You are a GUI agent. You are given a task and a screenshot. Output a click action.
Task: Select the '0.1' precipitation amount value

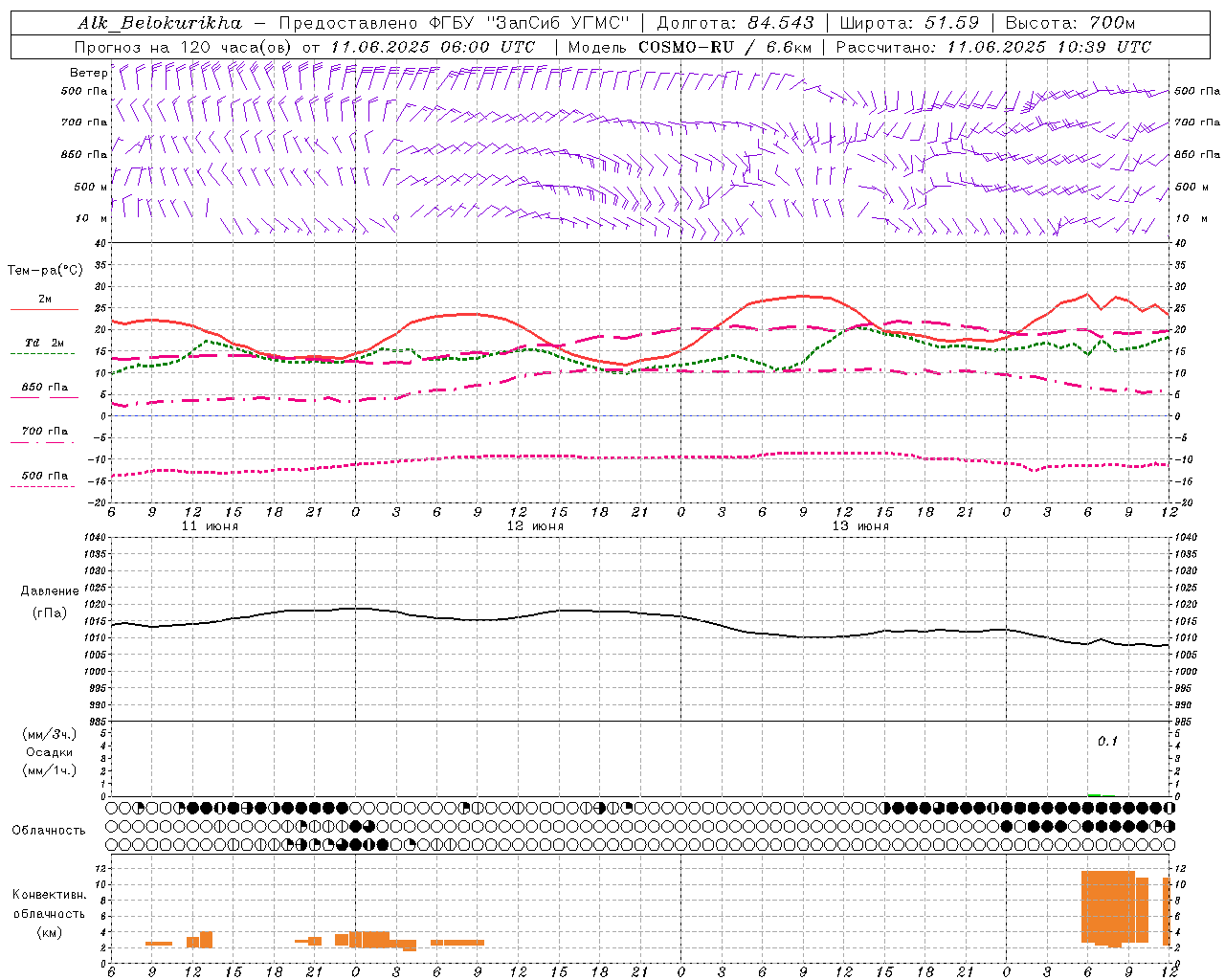coord(1107,742)
